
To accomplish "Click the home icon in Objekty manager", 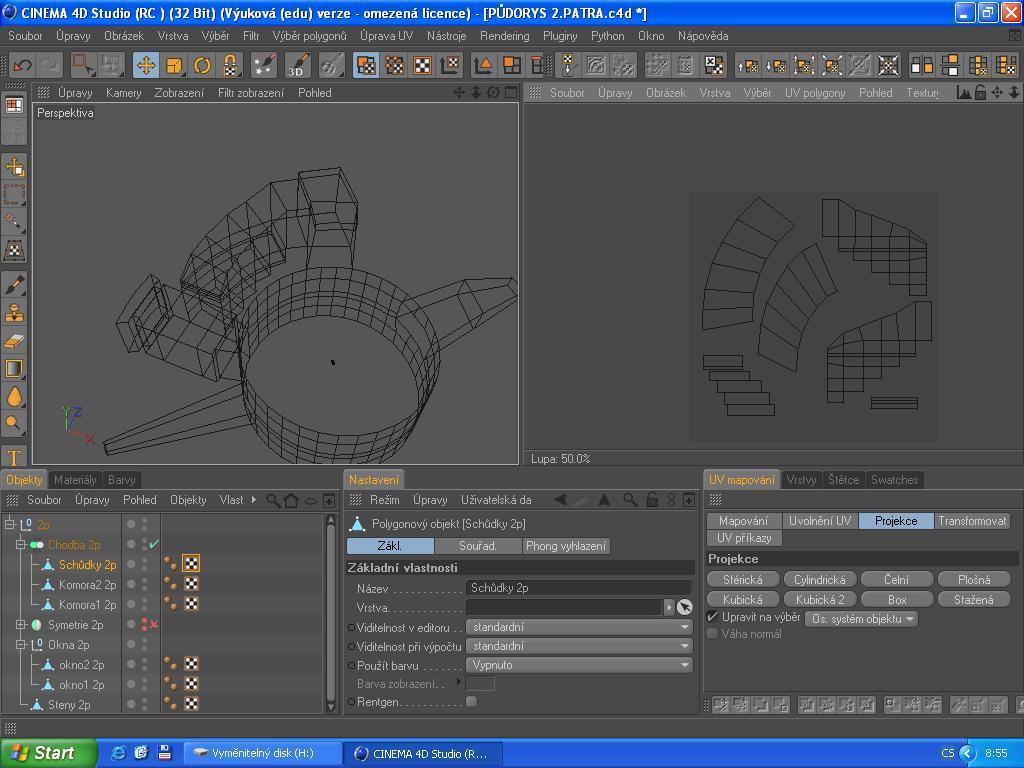I will coord(291,501).
